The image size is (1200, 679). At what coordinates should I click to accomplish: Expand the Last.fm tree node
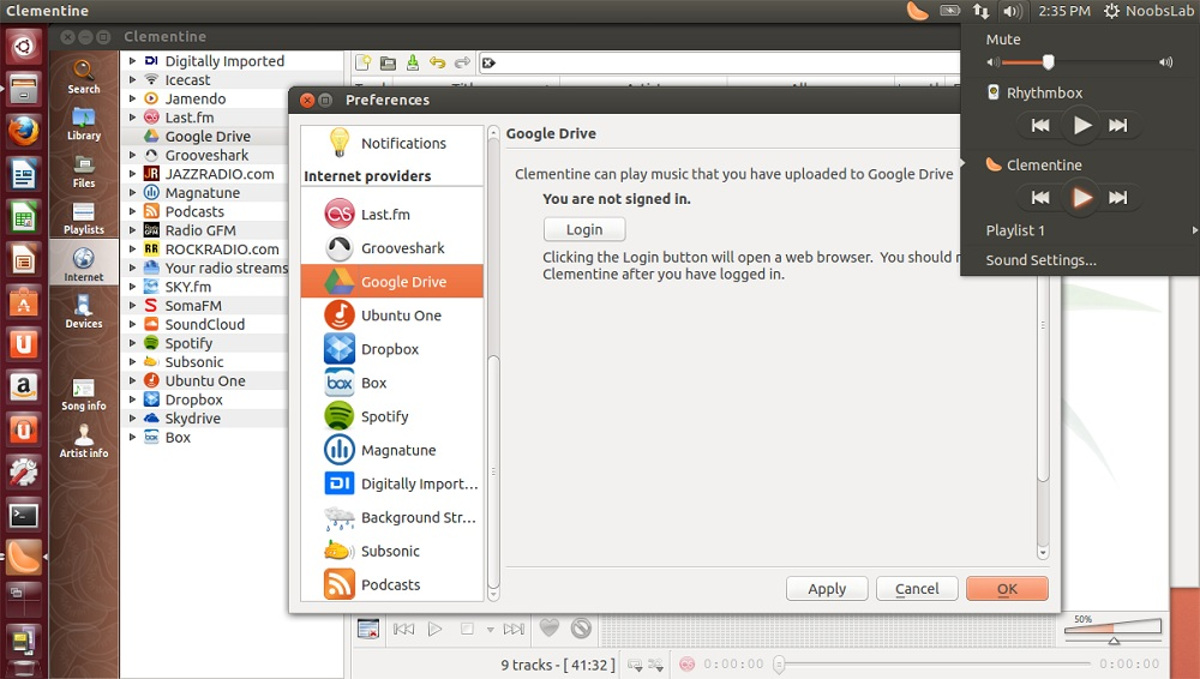click(x=132, y=118)
